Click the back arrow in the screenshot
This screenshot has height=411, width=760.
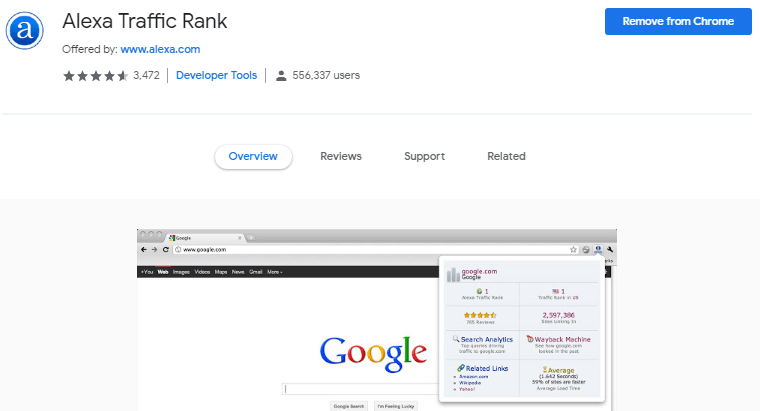coord(143,250)
